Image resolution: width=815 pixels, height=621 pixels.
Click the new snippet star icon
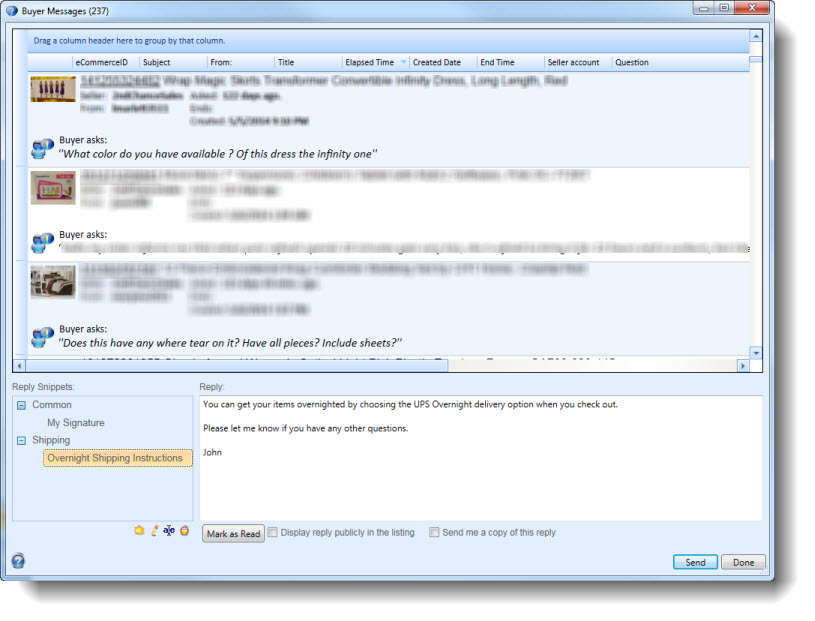tap(139, 530)
